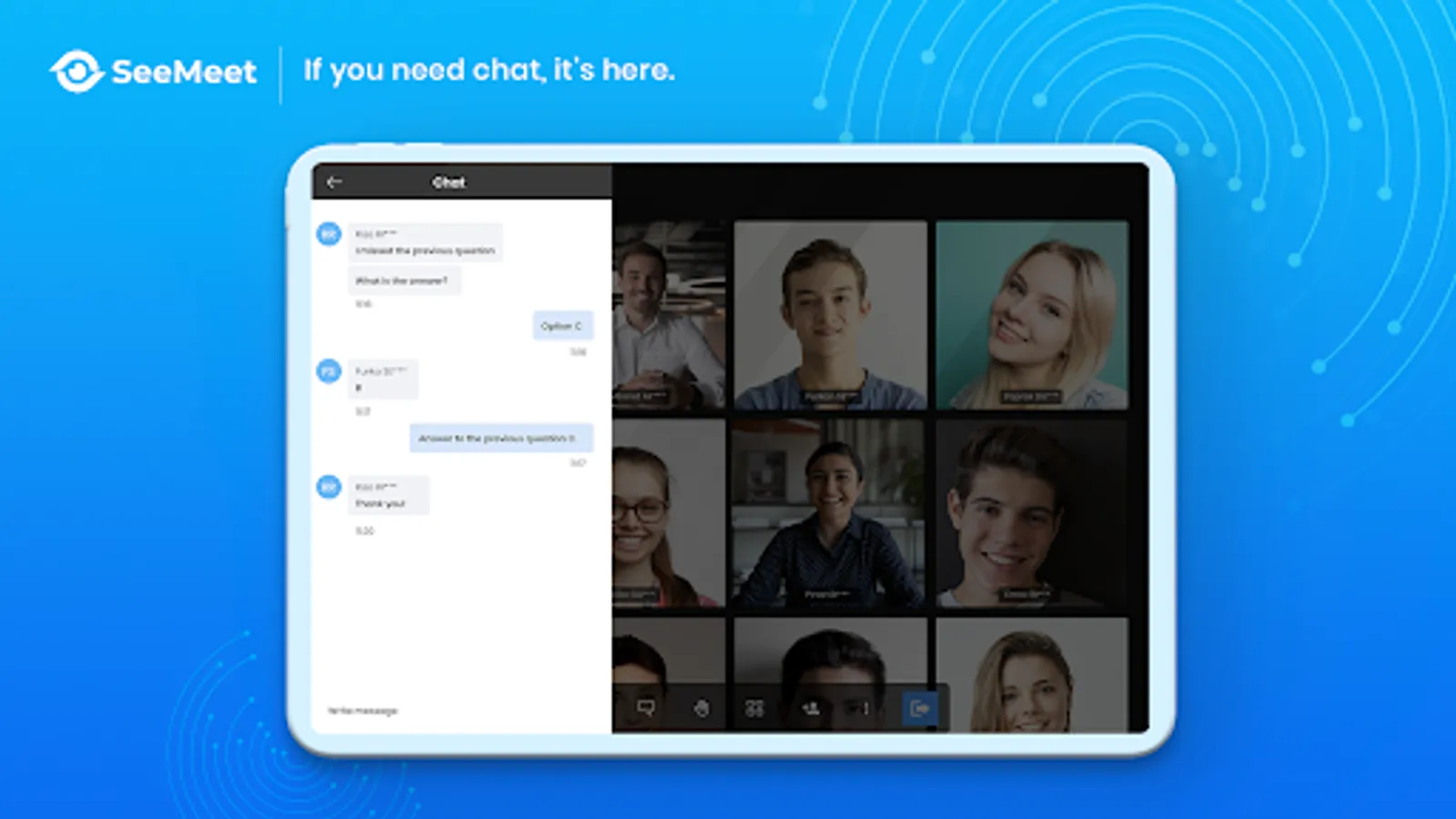Select the blue 'Answer to the previous question' bubble
This screenshot has width=1456, height=819.
tap(500, 438)
